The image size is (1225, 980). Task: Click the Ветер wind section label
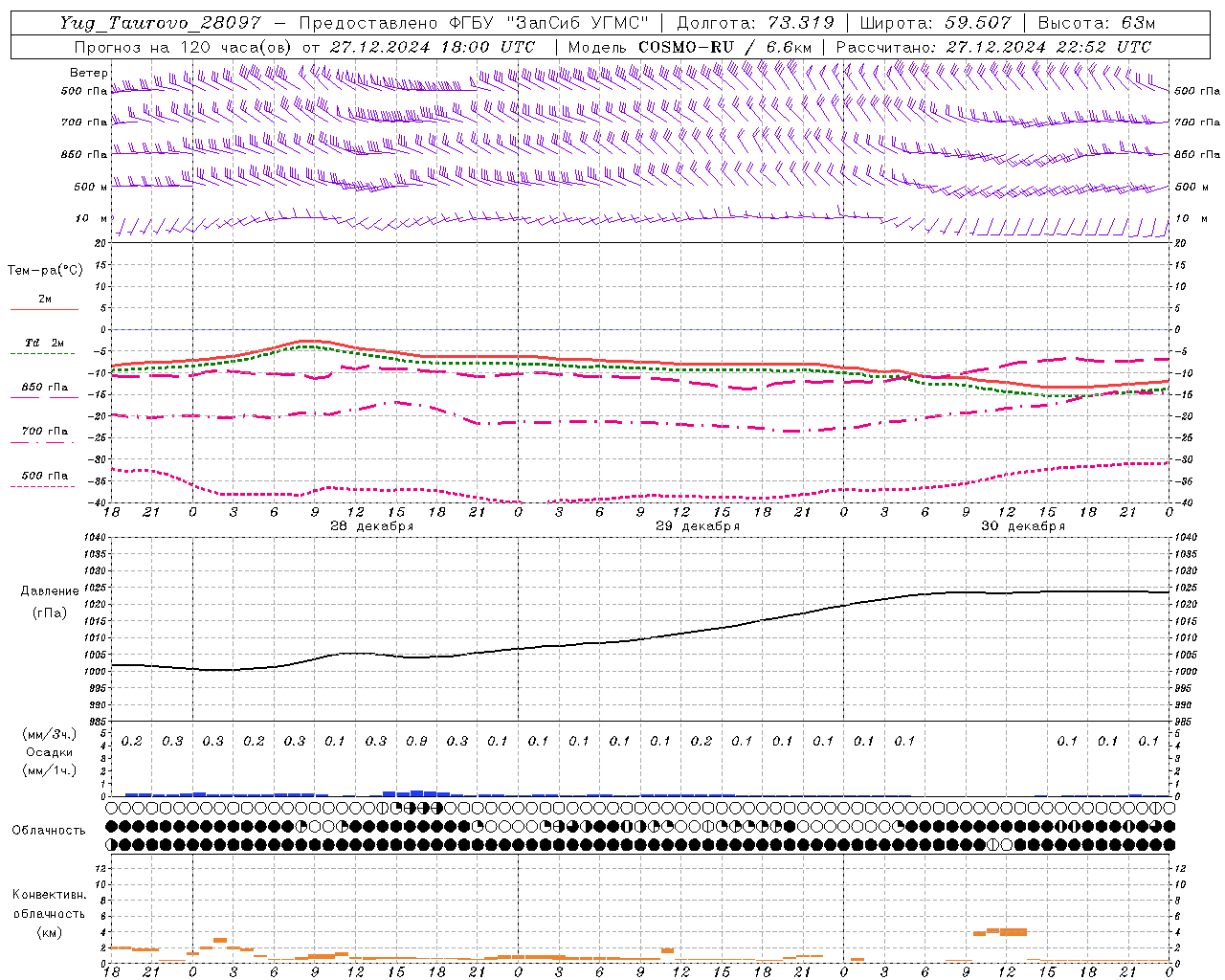[88, 73]
